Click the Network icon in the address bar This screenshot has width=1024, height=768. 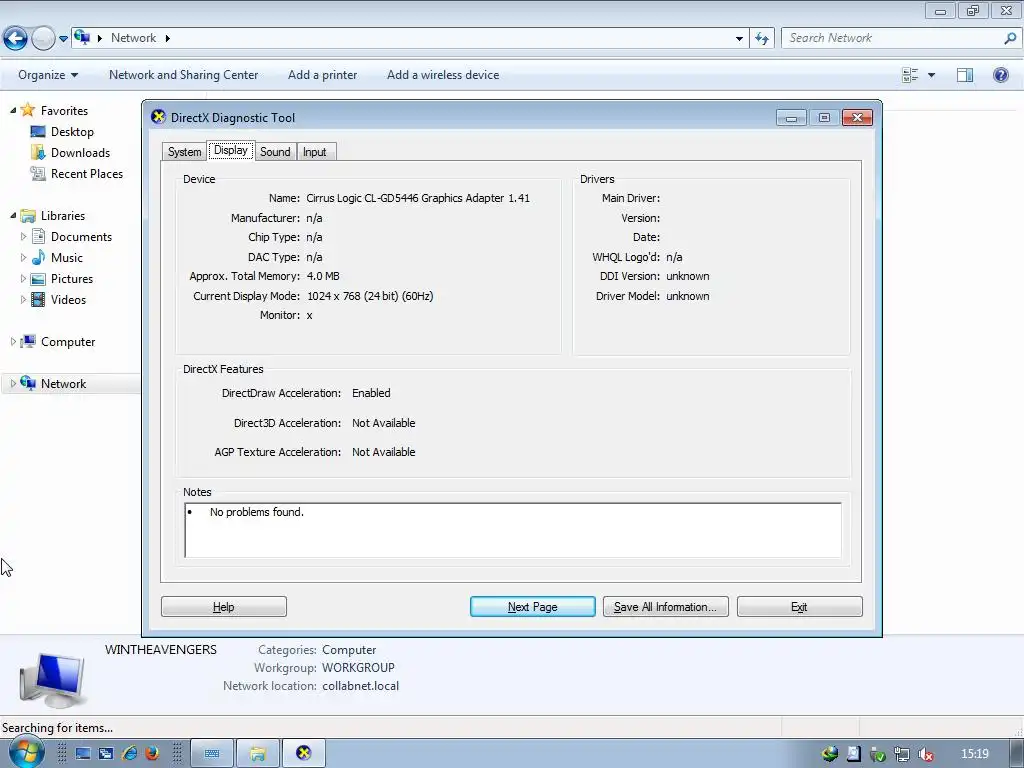pos(82,37)
